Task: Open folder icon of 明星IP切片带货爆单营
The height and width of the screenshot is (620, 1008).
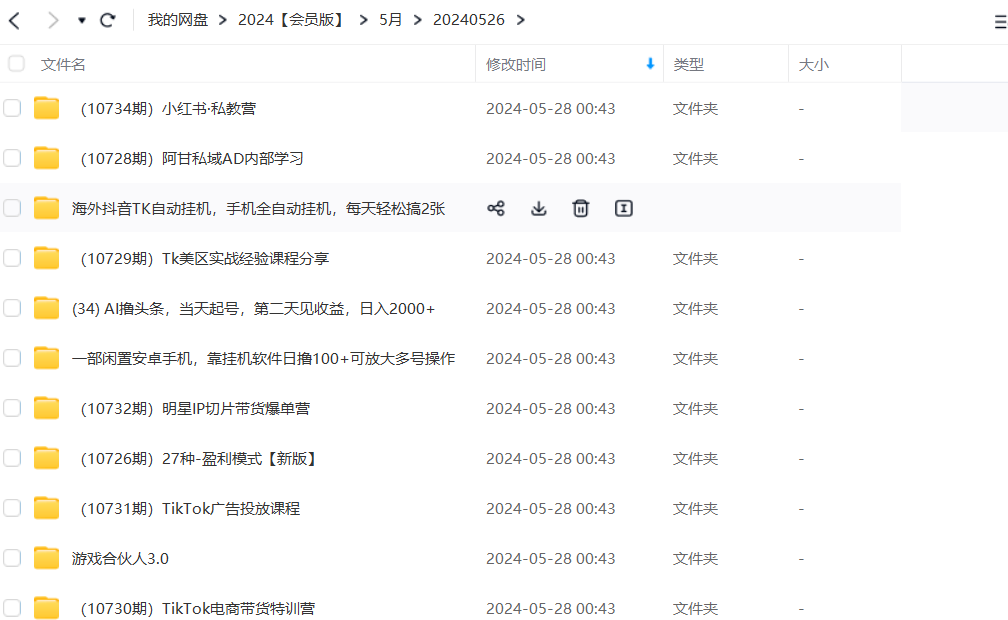Action: click(x=46, y=408)
